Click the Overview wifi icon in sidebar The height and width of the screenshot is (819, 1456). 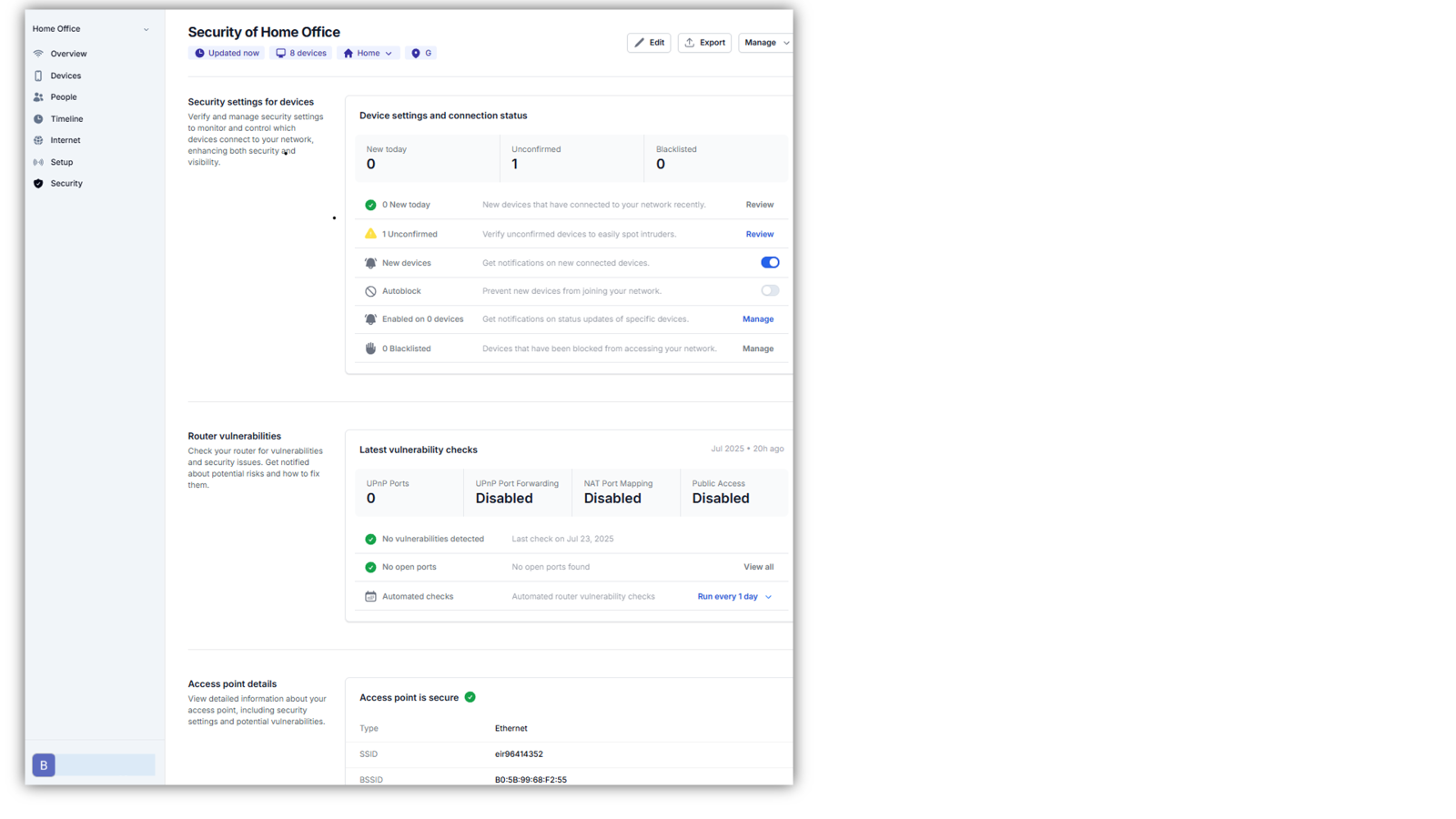pyautogui.click(x=38, y=54)
